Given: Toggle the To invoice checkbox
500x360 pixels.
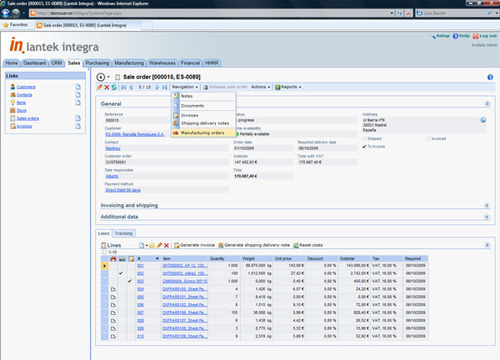Looking at the screenshot, I should point(364,147).
